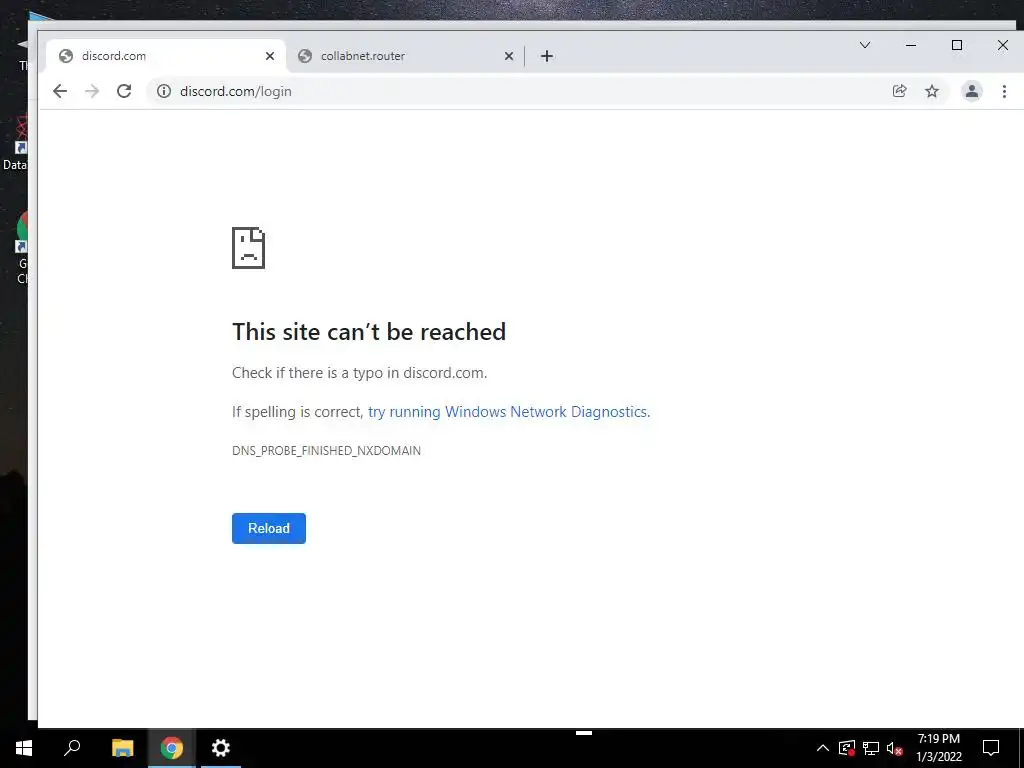Open Chrome three-dot menu

[1004, 91]
